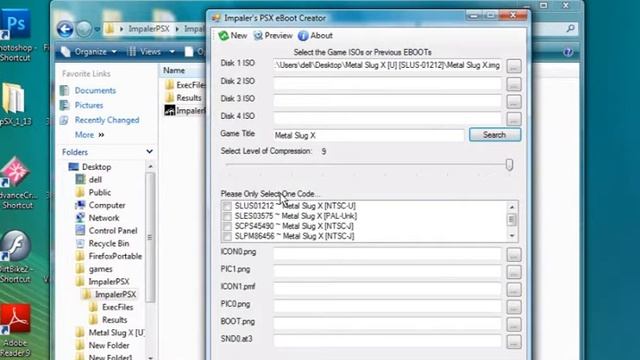
Task: Click the SND0.at3 path field
Action: 387,341
